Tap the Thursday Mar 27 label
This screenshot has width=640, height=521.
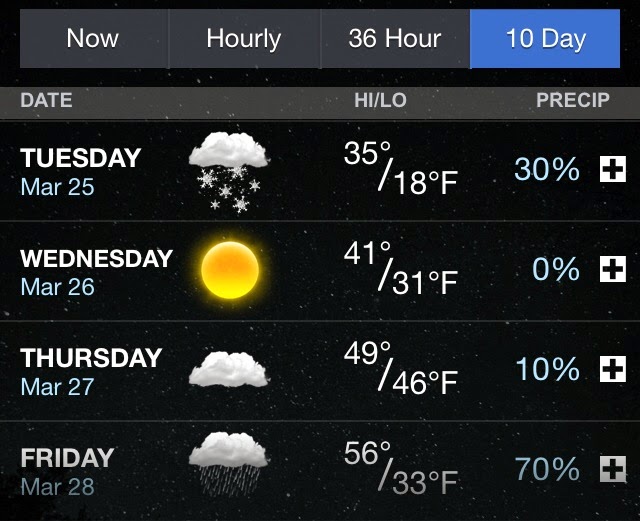90,370
